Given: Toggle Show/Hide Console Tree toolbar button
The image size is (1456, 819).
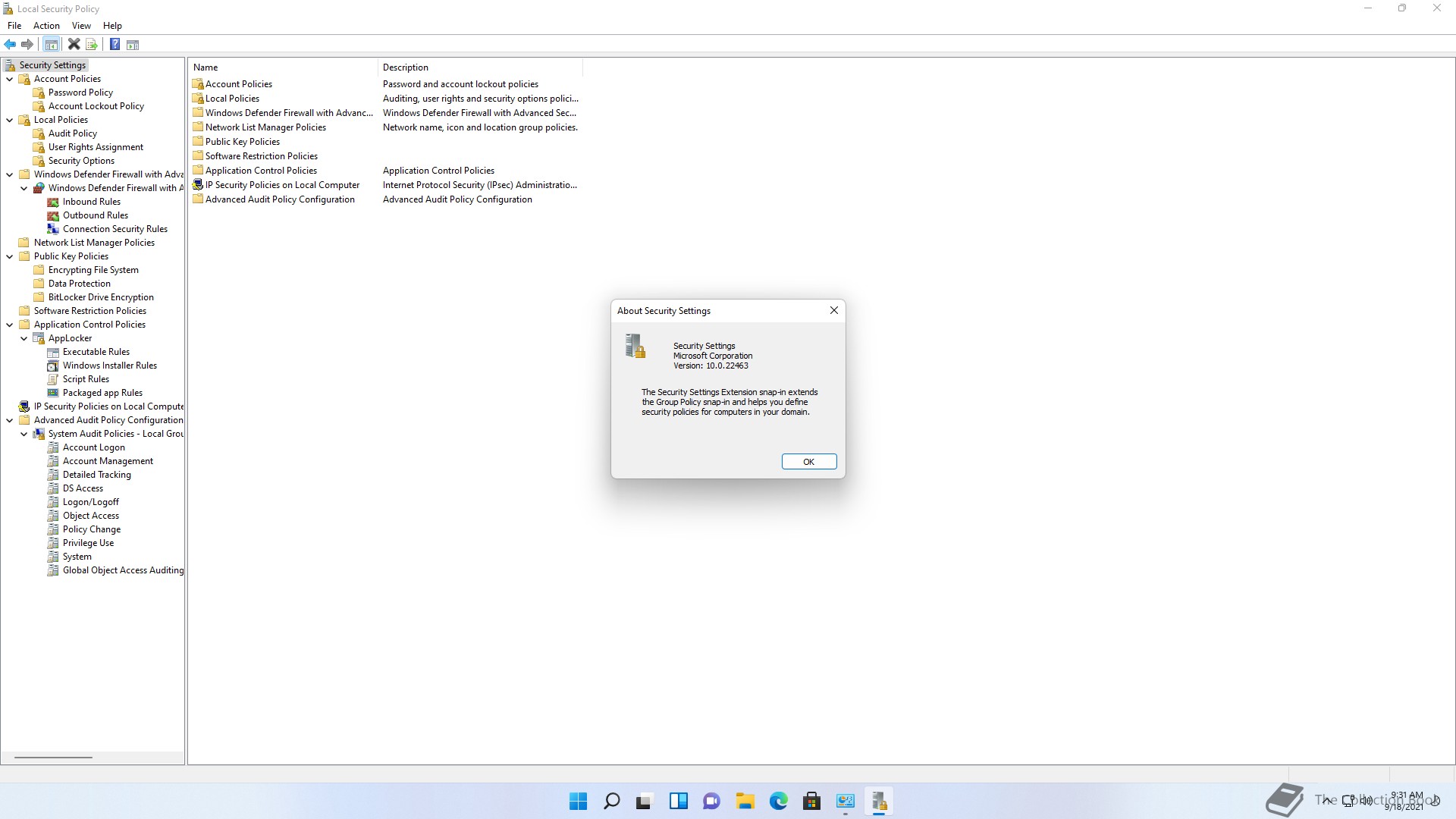Looking at the screenshot, I should pos(51,45).
